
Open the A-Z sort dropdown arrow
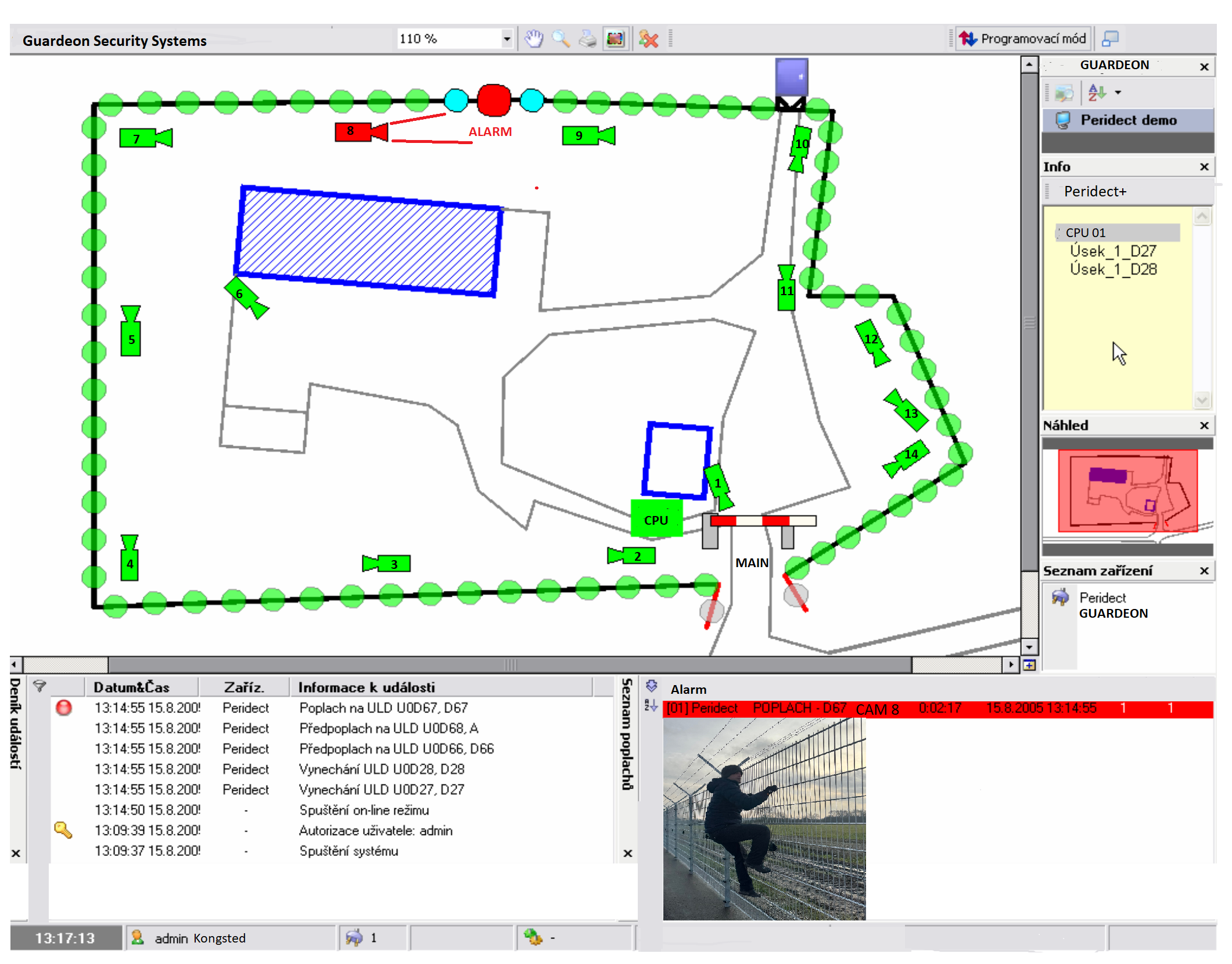click(x=1118, y=92)
